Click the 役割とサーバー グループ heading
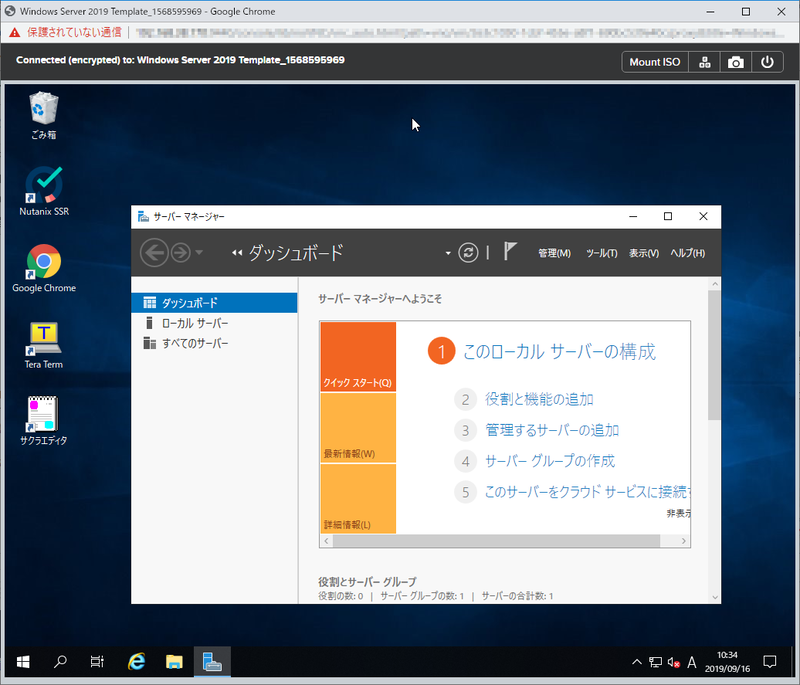The width and height of the screenshot is (800, 685). coord(367,581)
